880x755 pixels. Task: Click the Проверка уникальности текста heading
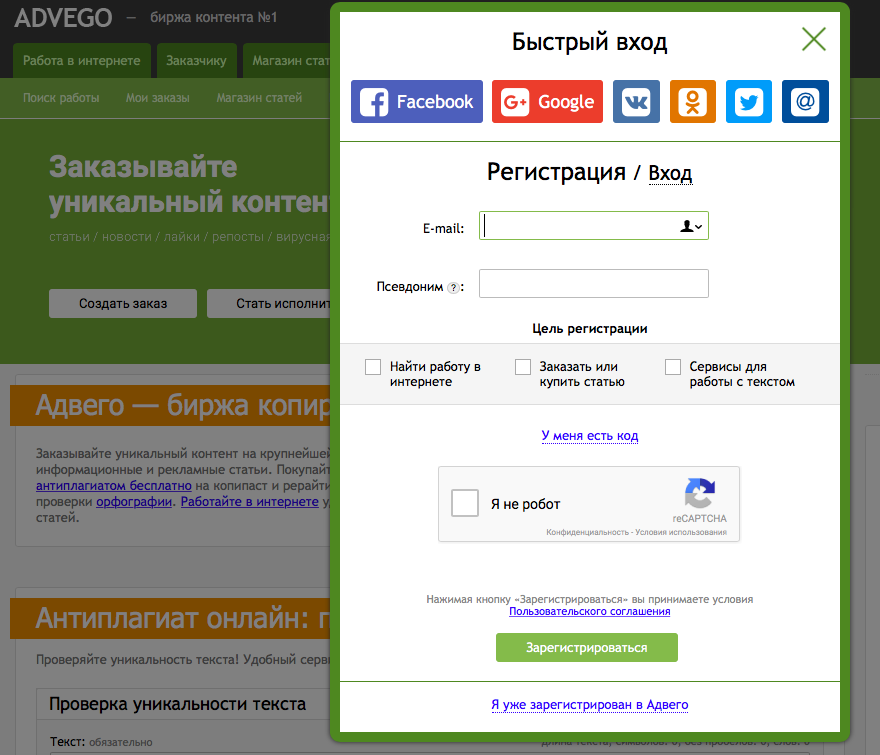coord(177,704)
